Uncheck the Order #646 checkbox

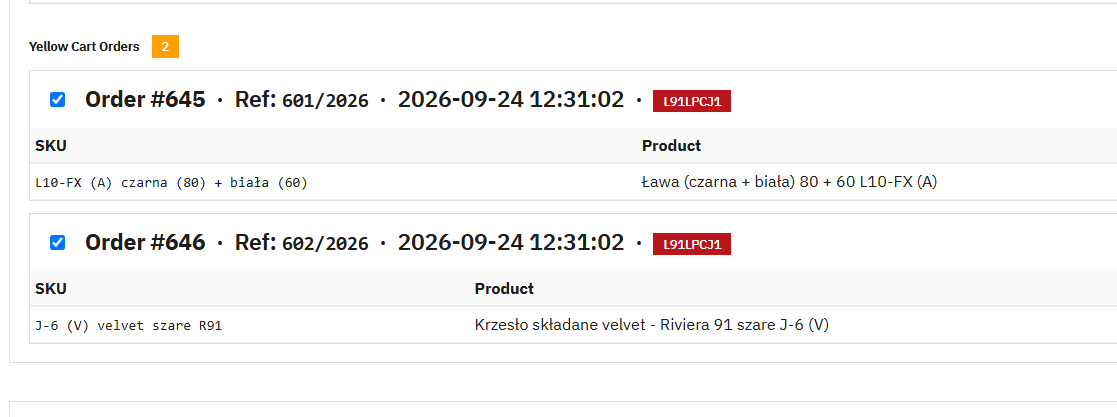pyautogui.click(x=58, y=242)
